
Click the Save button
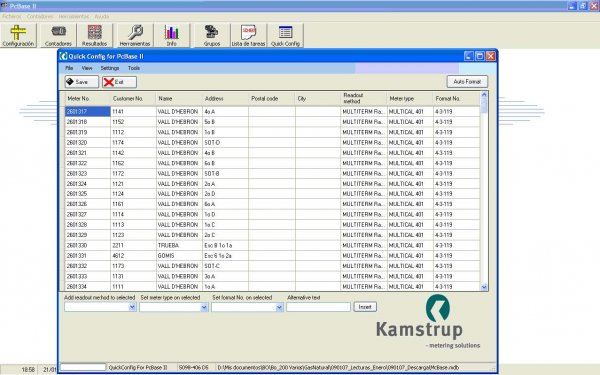click(x=82, y=82)
